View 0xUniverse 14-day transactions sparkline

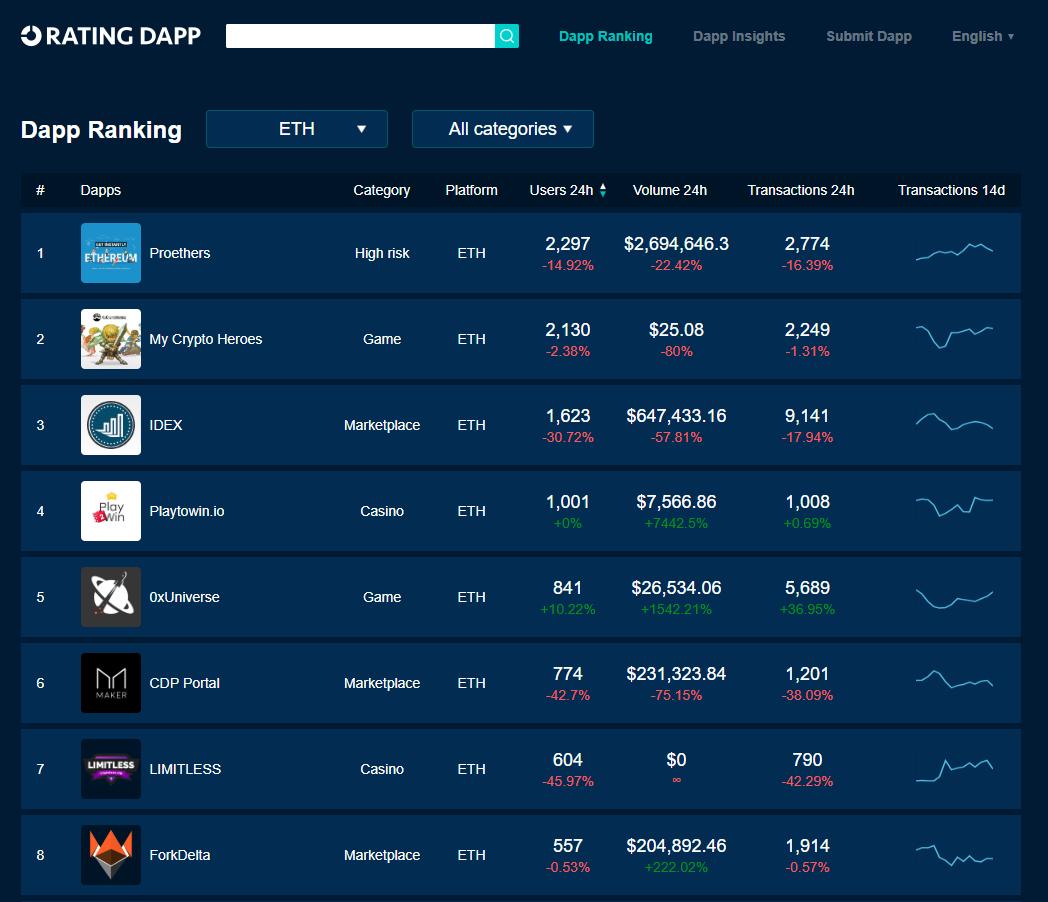pos(954,599)
